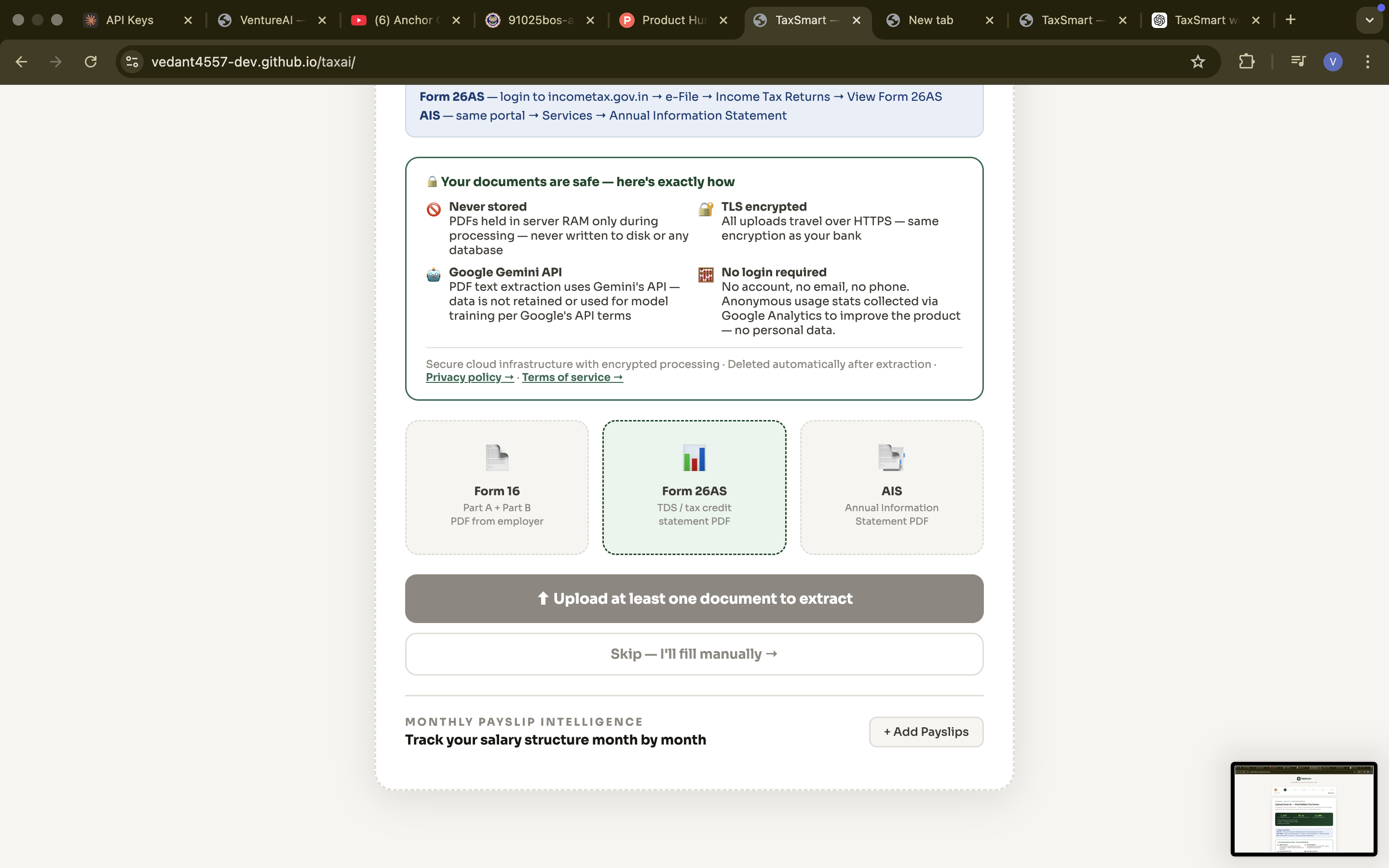Screen dimensions: 1389x868
Task: Switch to the API Keys tab
Action: point(130,20)
